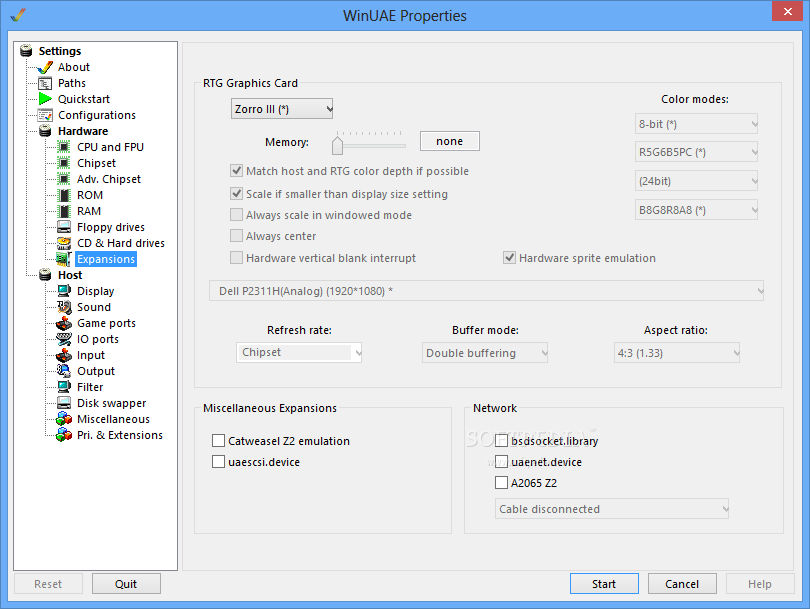
Task: Close the WinUAE Properties window
Action: coord(787,11)
